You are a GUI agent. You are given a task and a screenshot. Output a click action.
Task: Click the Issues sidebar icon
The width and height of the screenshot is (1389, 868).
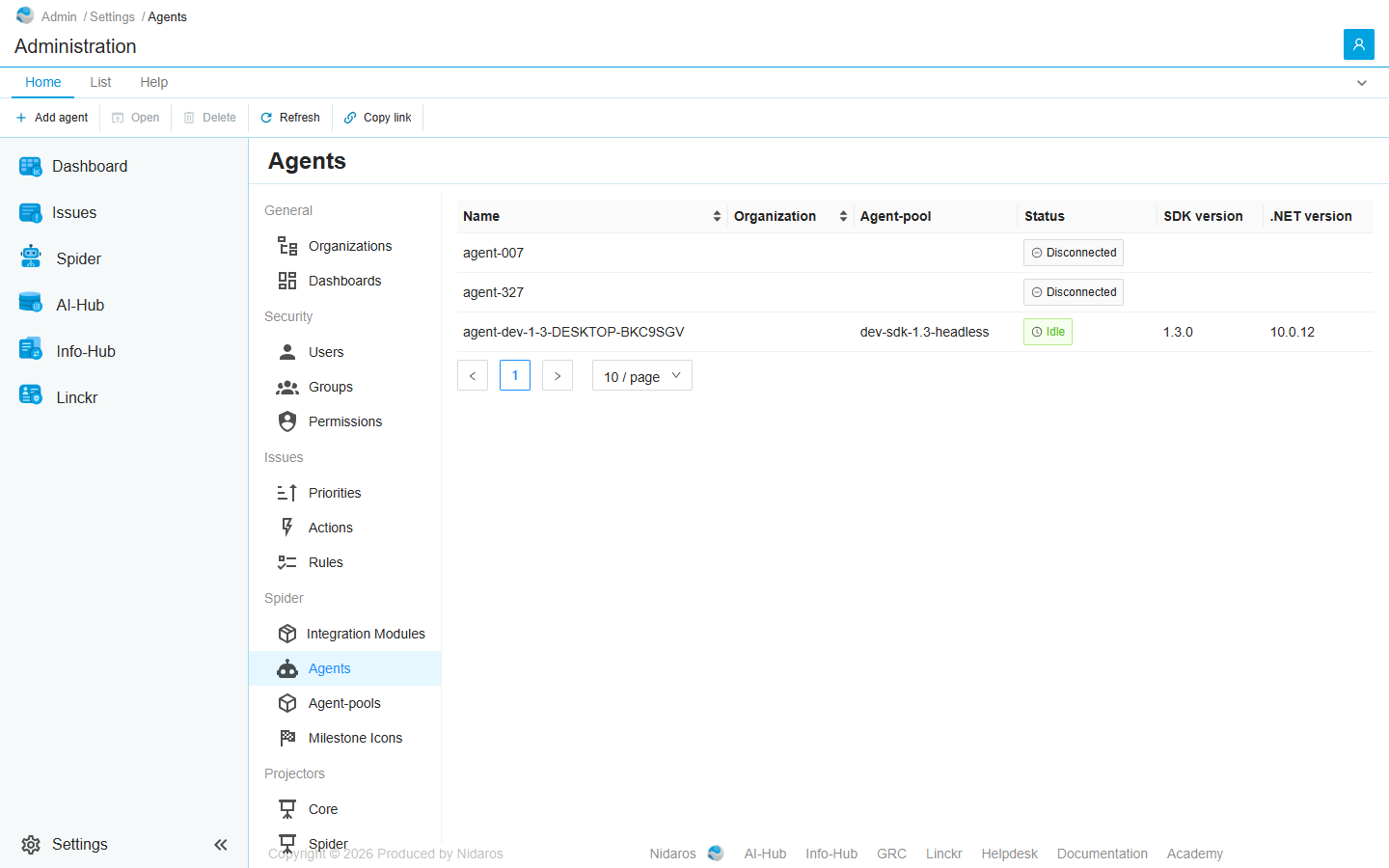(31, 213)
